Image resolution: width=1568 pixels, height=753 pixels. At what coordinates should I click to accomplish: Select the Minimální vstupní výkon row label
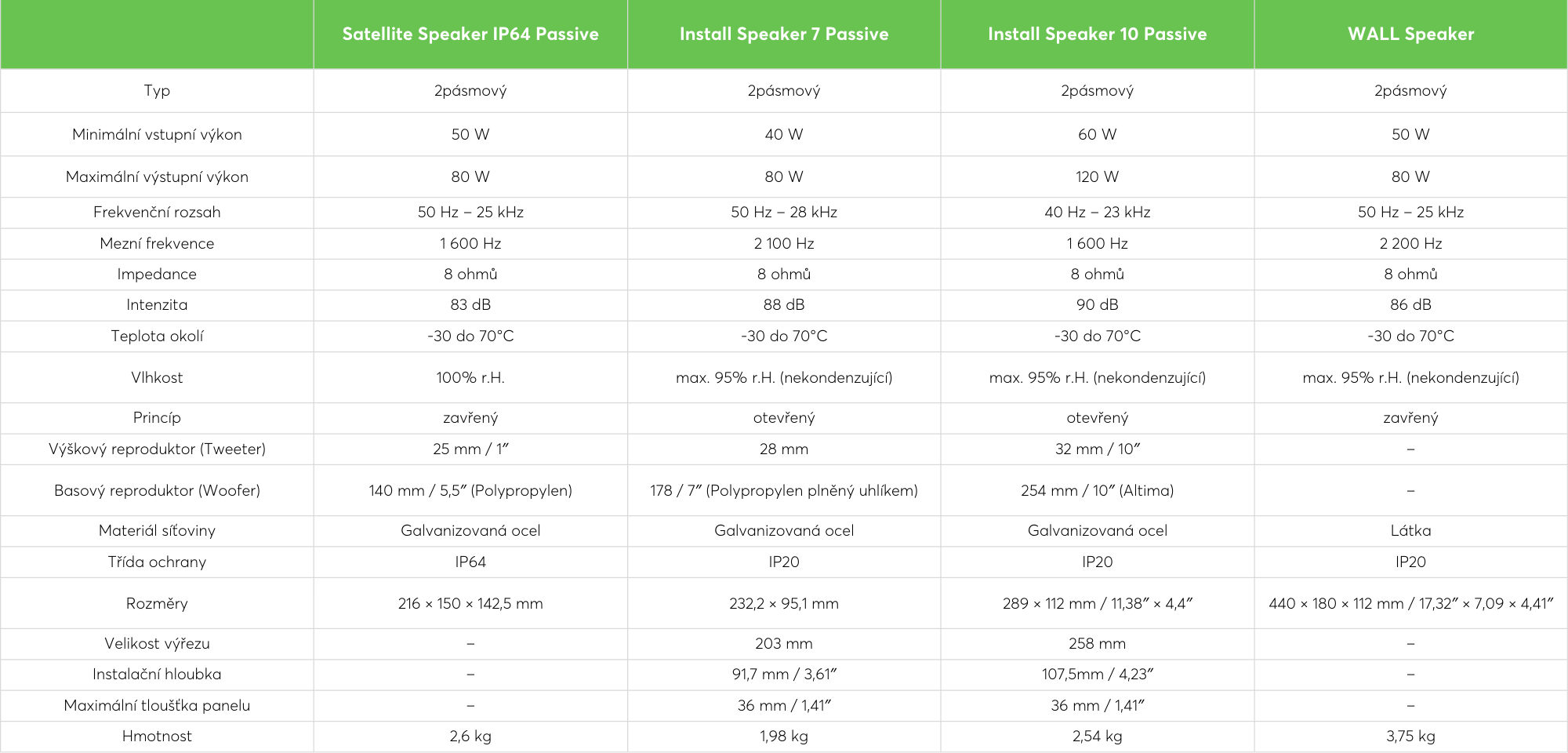(x=157, y=135)
